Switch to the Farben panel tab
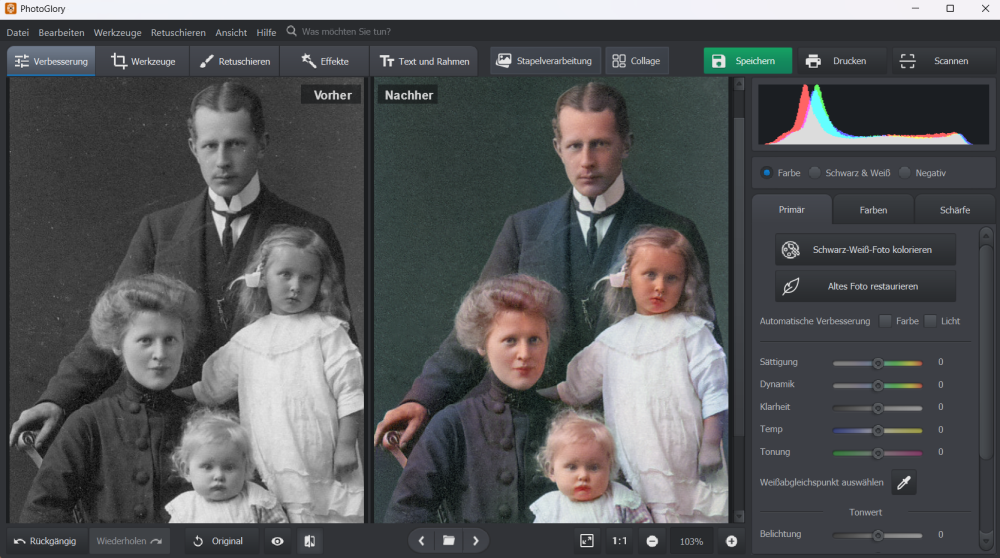 pyautogui.click(x=873, y=210)
